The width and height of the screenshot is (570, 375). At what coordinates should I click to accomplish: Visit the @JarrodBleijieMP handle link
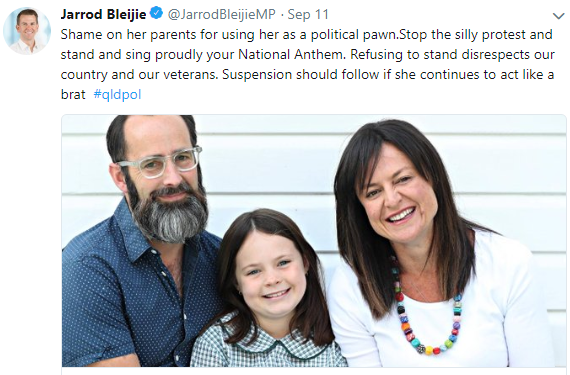click(221, 14)
